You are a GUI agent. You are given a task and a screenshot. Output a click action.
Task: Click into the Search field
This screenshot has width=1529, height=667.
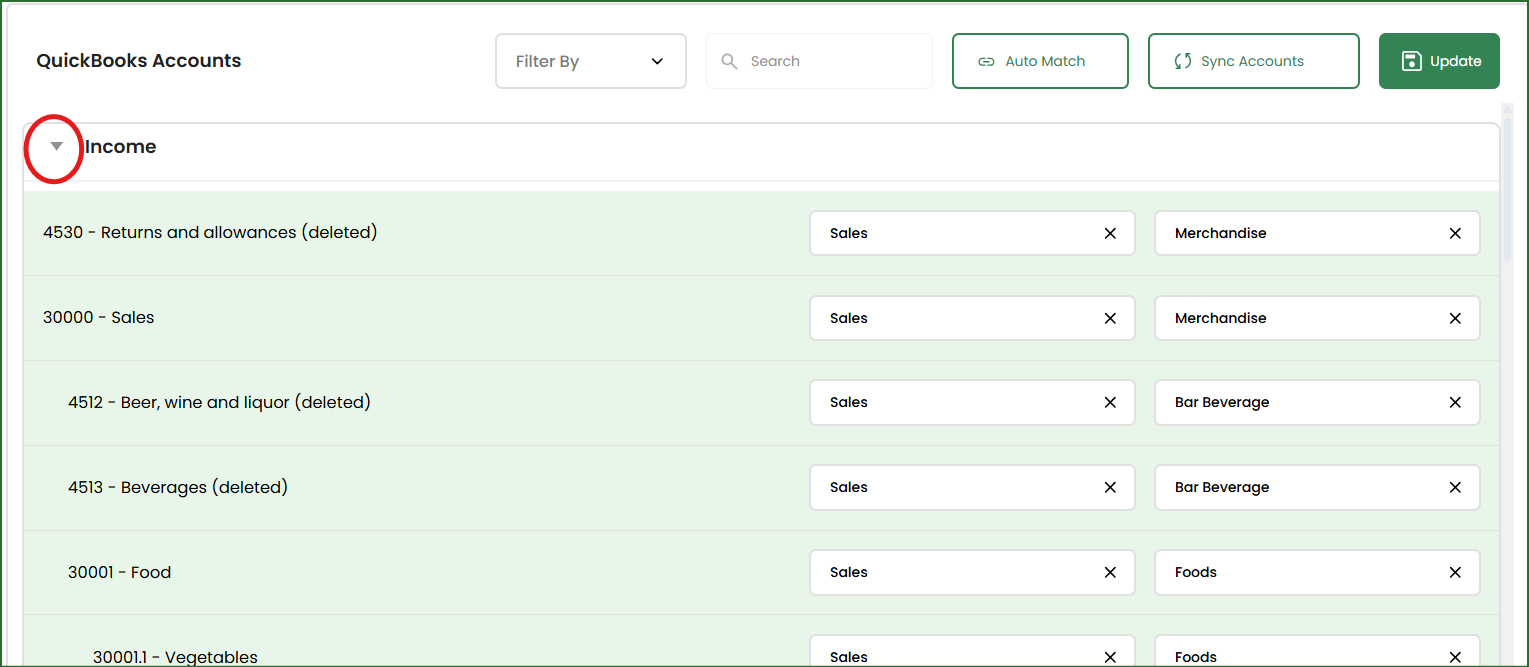coord(819,61)
